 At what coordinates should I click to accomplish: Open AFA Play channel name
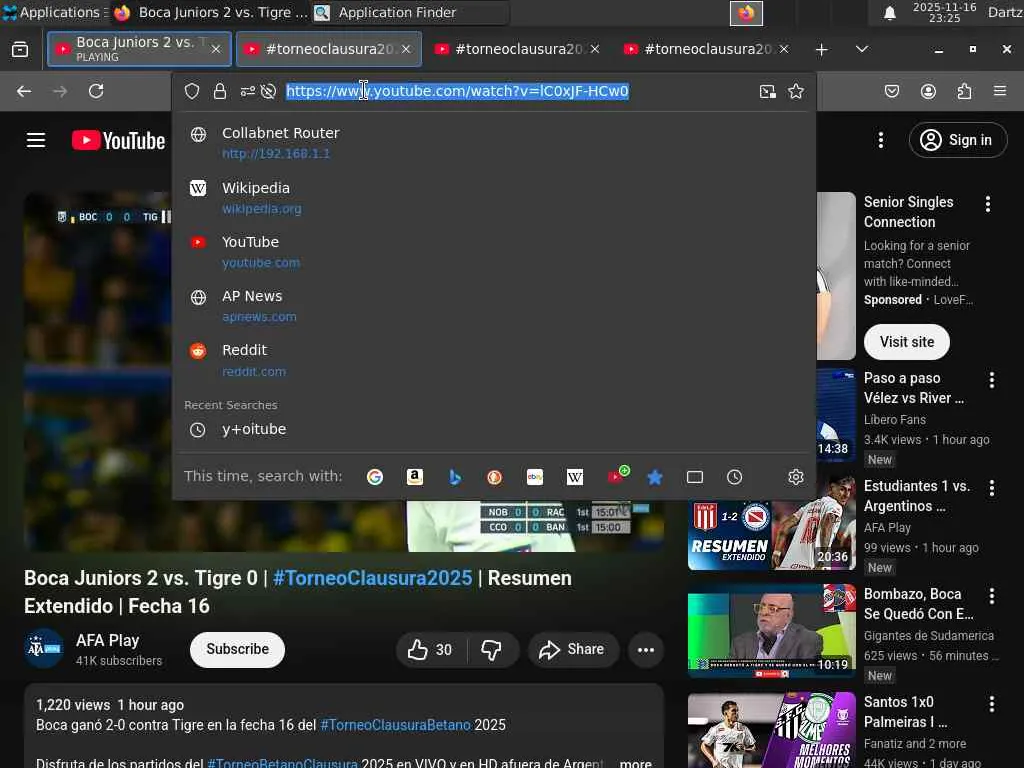[107, 641]
